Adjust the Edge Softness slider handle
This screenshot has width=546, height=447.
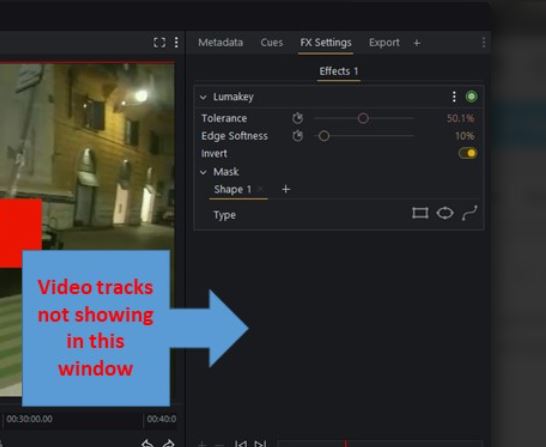pos(324,136)
